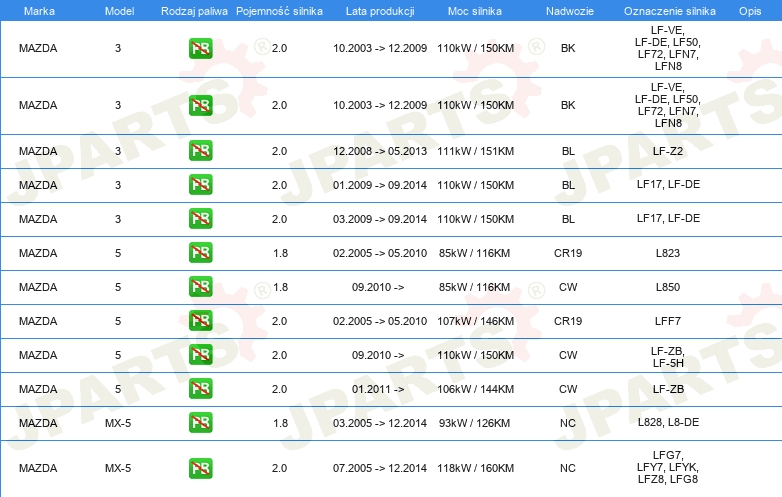This screenshot has width=782, height=497.
Task: Click the NC body cell in the L828 row
Action: (x=568, y=423)
